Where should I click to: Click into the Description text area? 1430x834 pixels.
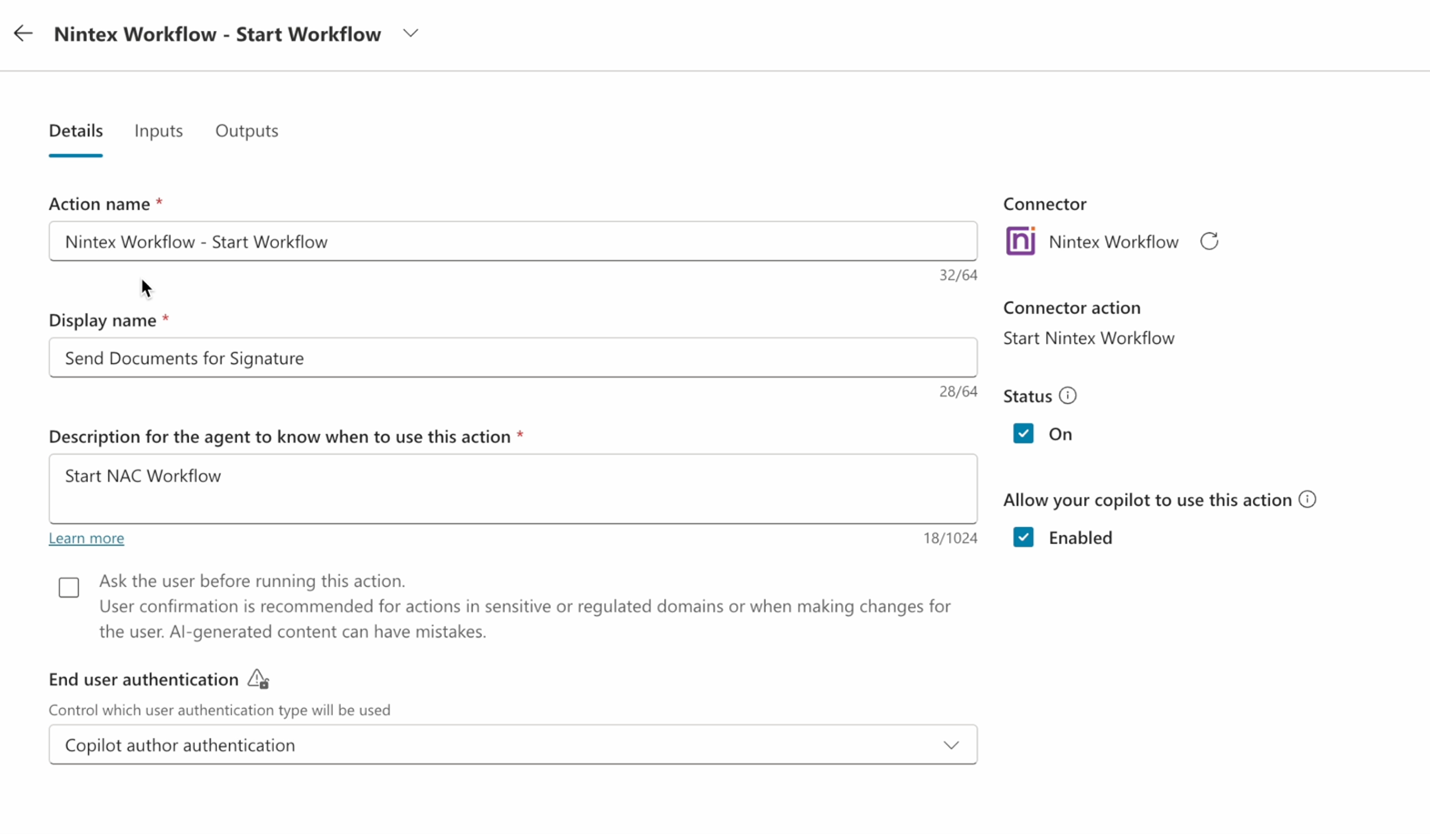click(x=513, y=489)
